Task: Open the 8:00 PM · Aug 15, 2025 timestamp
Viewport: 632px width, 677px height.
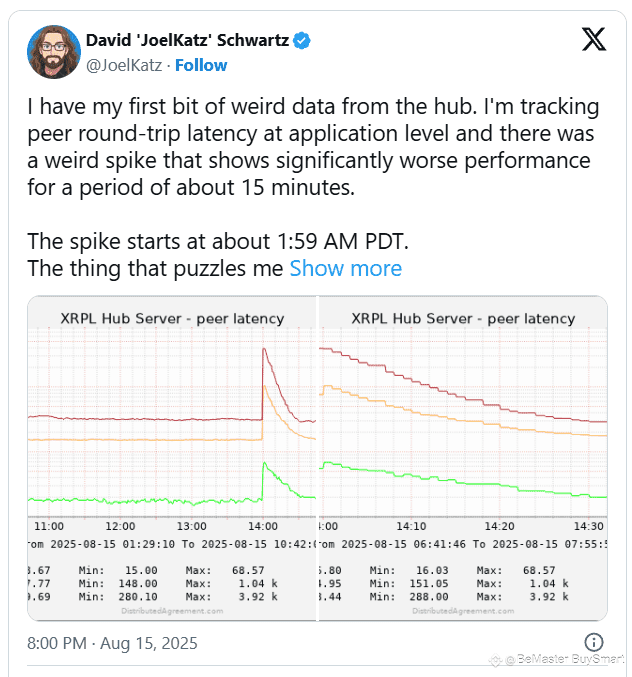Action: pyautogui.click(x=112, y=643)
